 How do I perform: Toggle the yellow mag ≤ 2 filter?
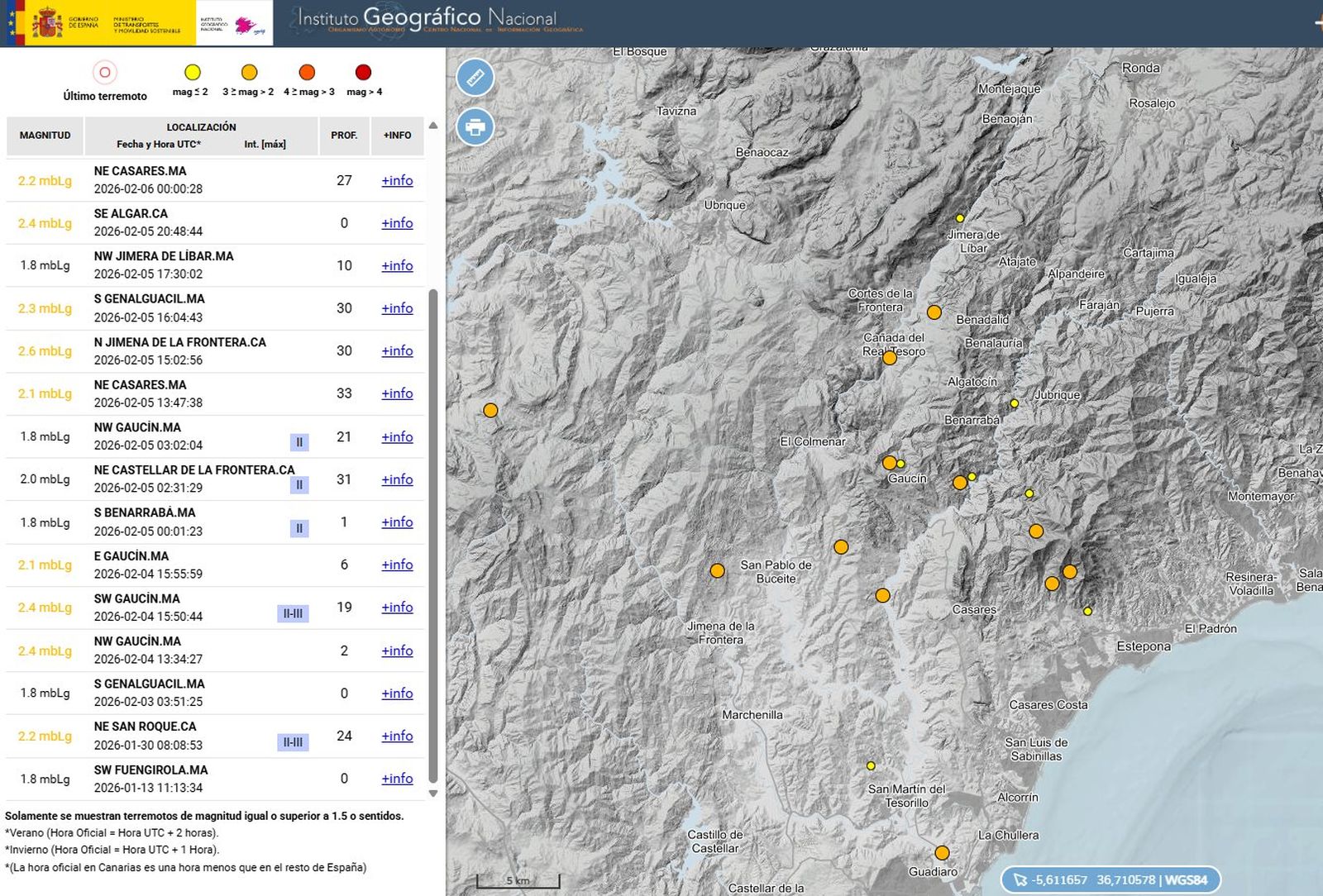pyautogui.click(x=192, y=73)
